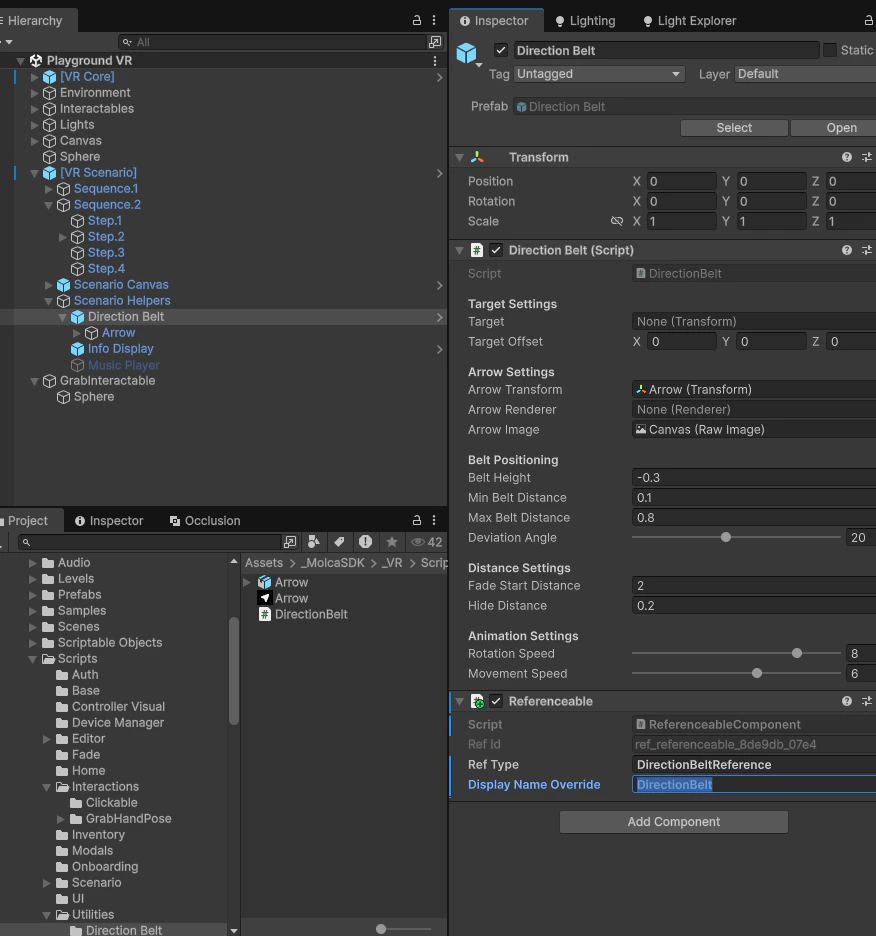Click the Hierarchy panel lock icon
876x936 pixels.
(x=417, y=20)
